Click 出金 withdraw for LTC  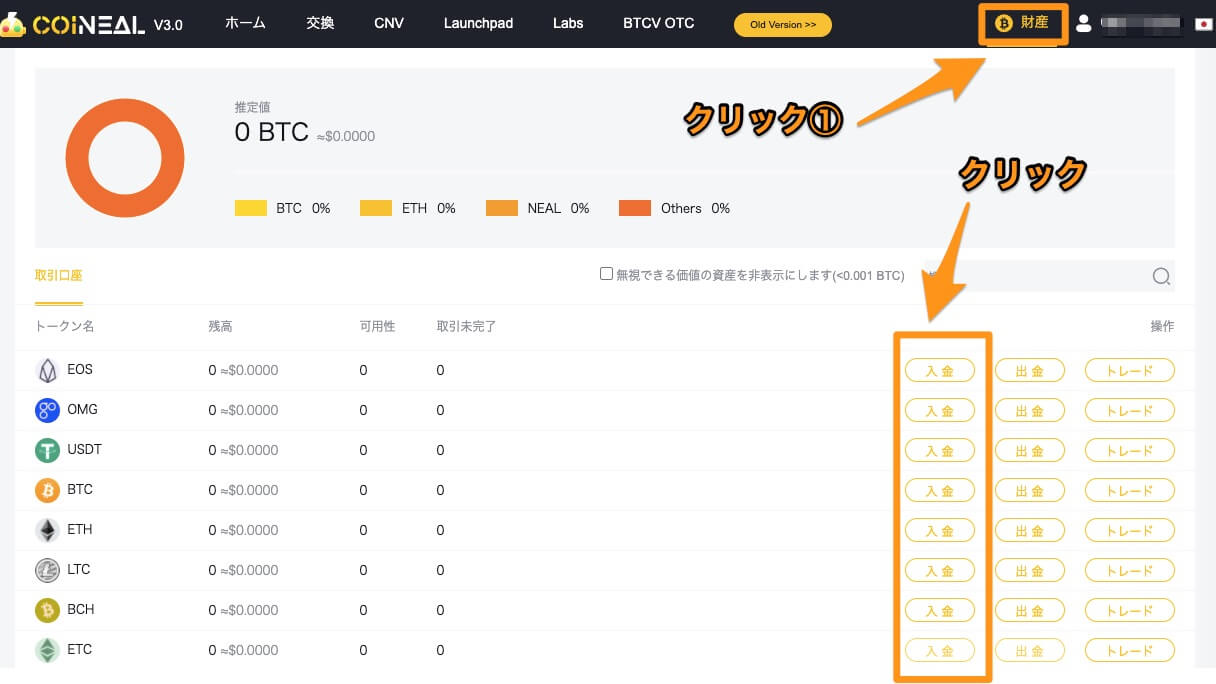1030,570
